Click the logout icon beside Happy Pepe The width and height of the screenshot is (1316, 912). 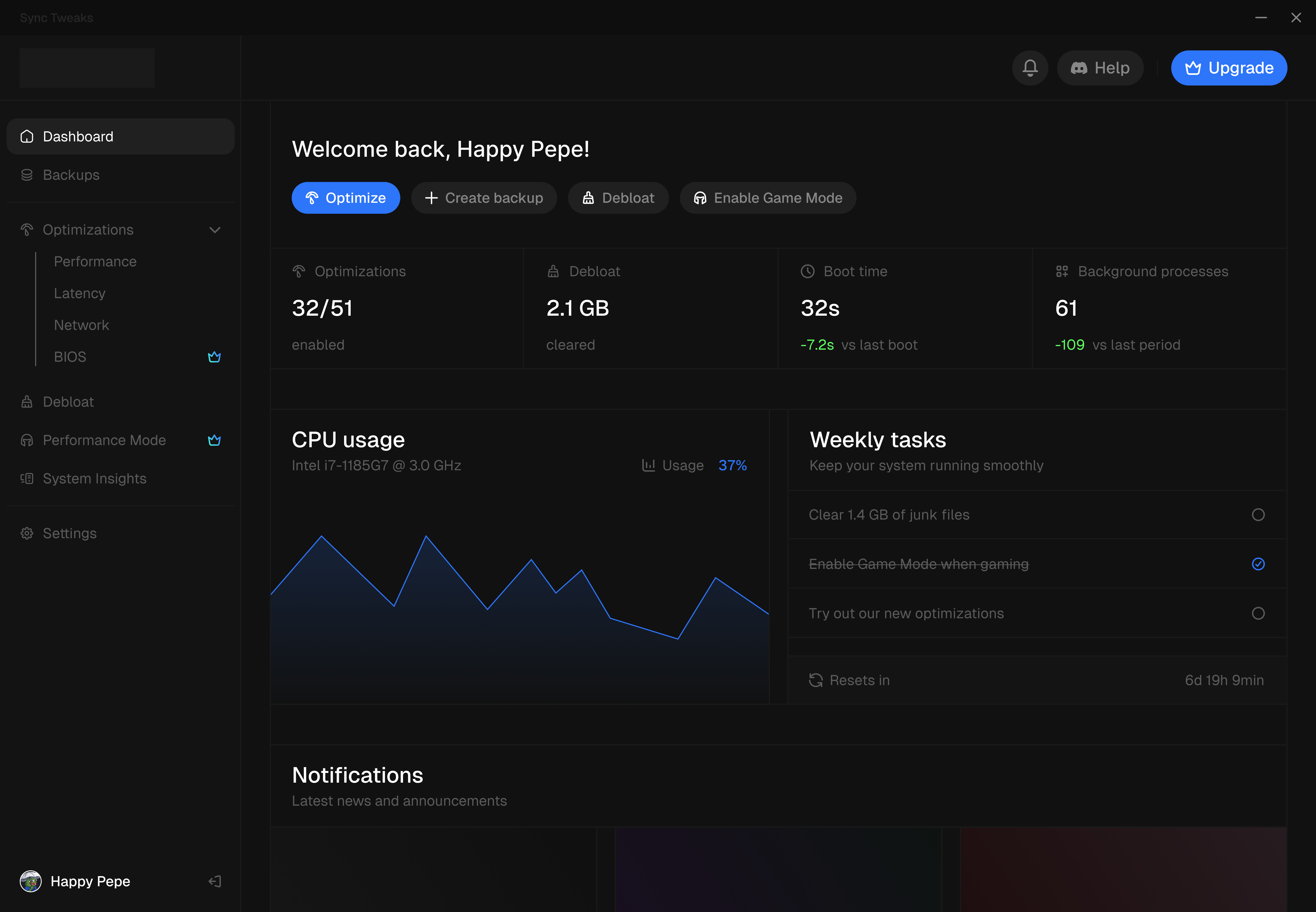click(215, 881)
